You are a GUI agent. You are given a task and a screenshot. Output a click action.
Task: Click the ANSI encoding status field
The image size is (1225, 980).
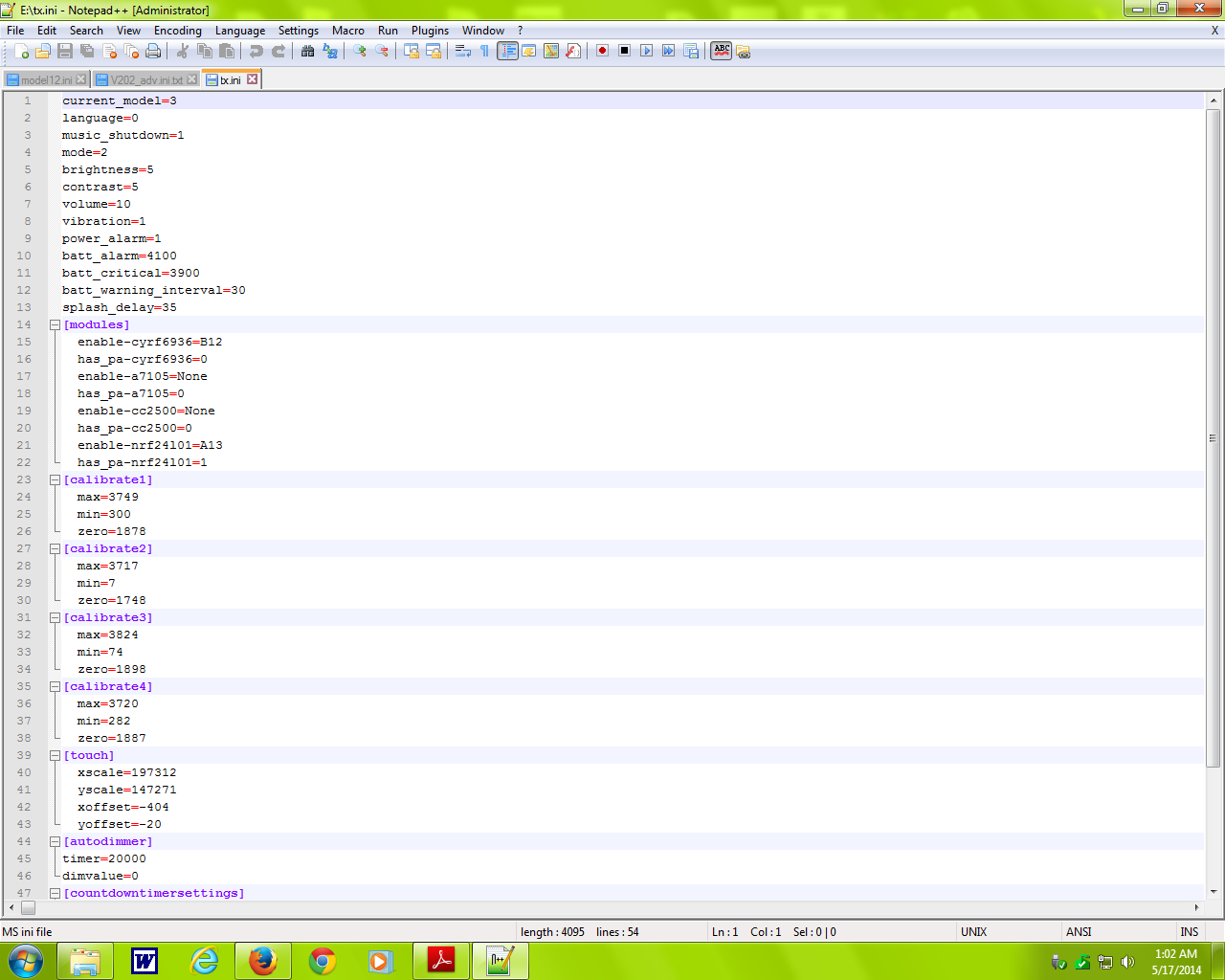pyautogui.click(x=1119, y=931)
